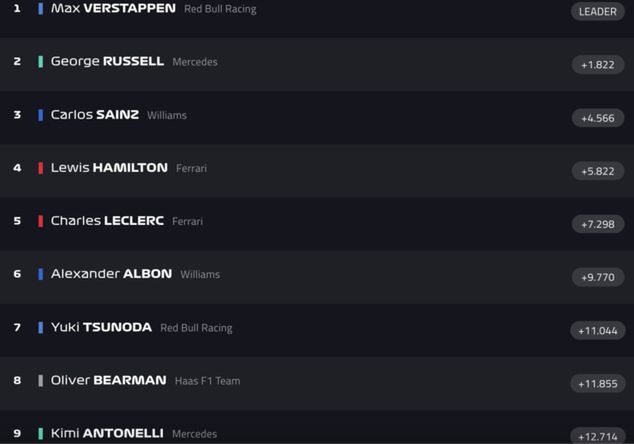Image resolution: width=634 pixels, height=444 pixels.
Task: Click Lewis Hamilton's name
Action: (x=109, y=168)
